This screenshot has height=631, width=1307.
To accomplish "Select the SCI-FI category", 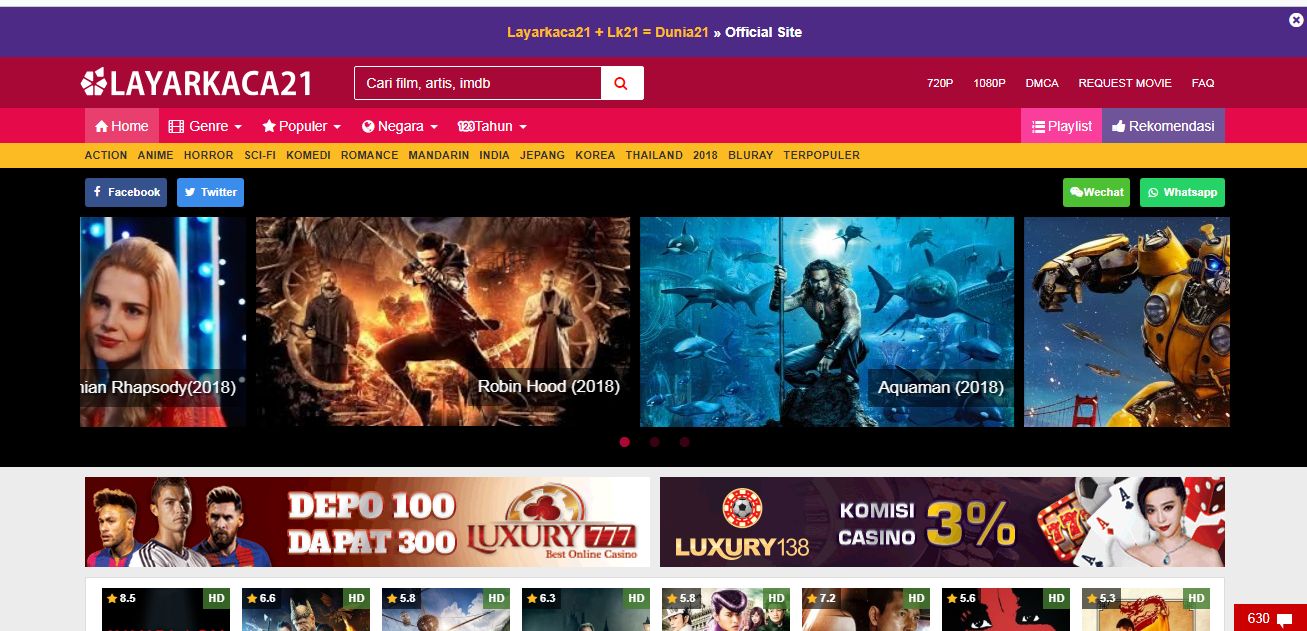I will coord(260,155).
